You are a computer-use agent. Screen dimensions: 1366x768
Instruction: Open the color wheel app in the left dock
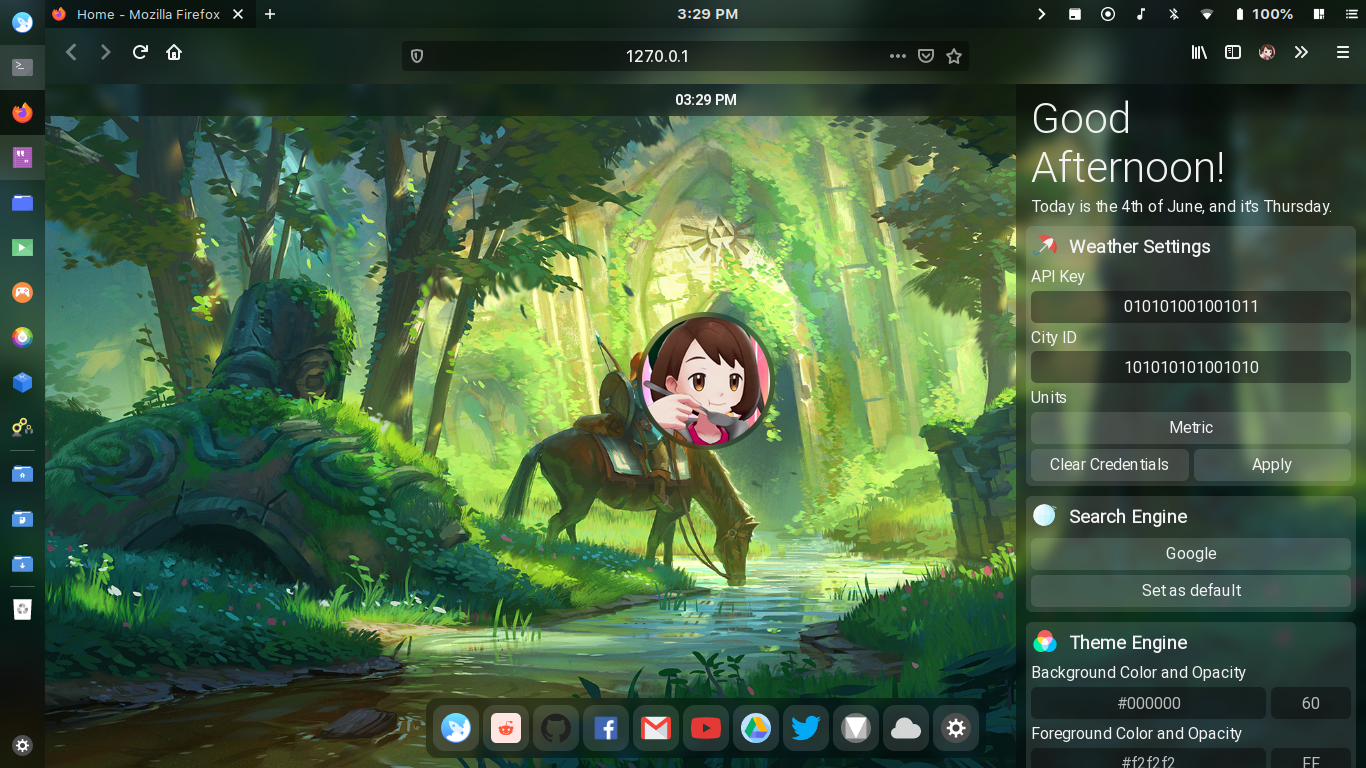click(22, 337)
